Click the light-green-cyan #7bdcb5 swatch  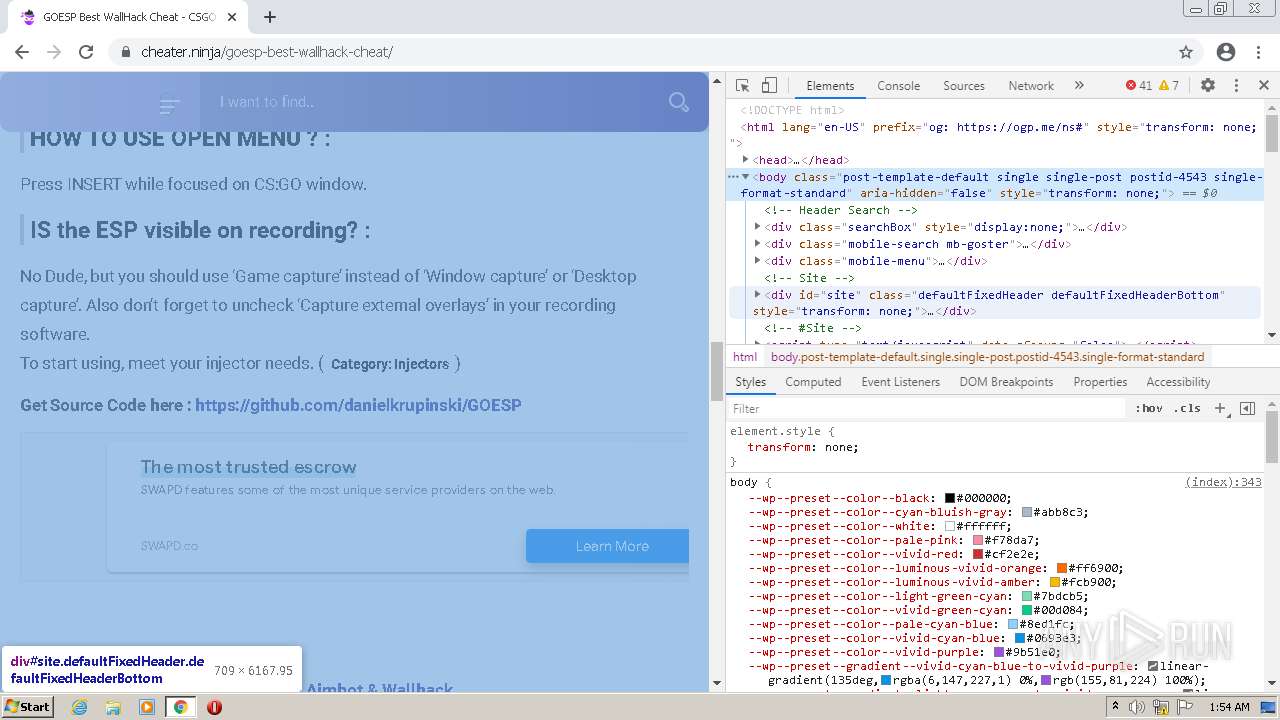click(x=1027, y=596)
